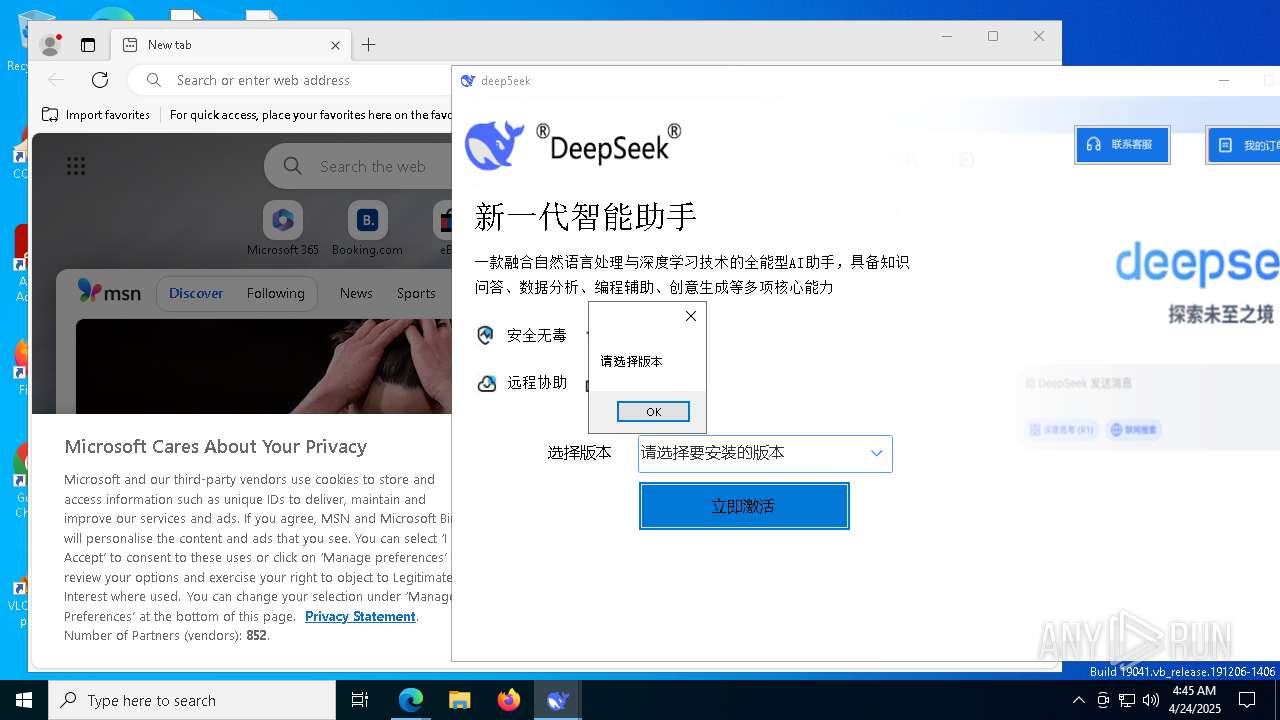
Task: Open the volume control tray icon
Action: click(1151, 700)
